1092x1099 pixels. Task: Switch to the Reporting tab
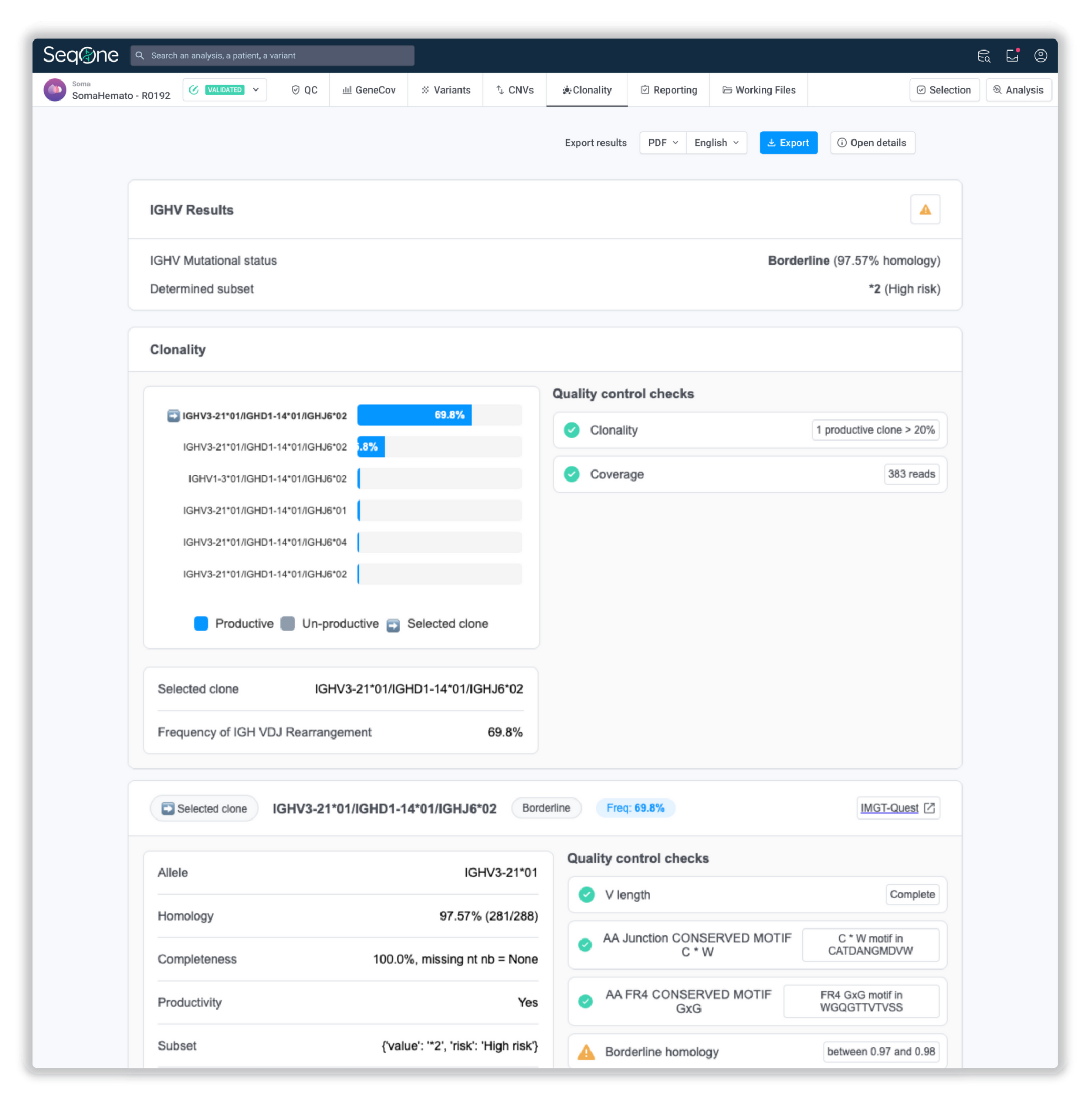pyautogui.click(x=669, y=90)
